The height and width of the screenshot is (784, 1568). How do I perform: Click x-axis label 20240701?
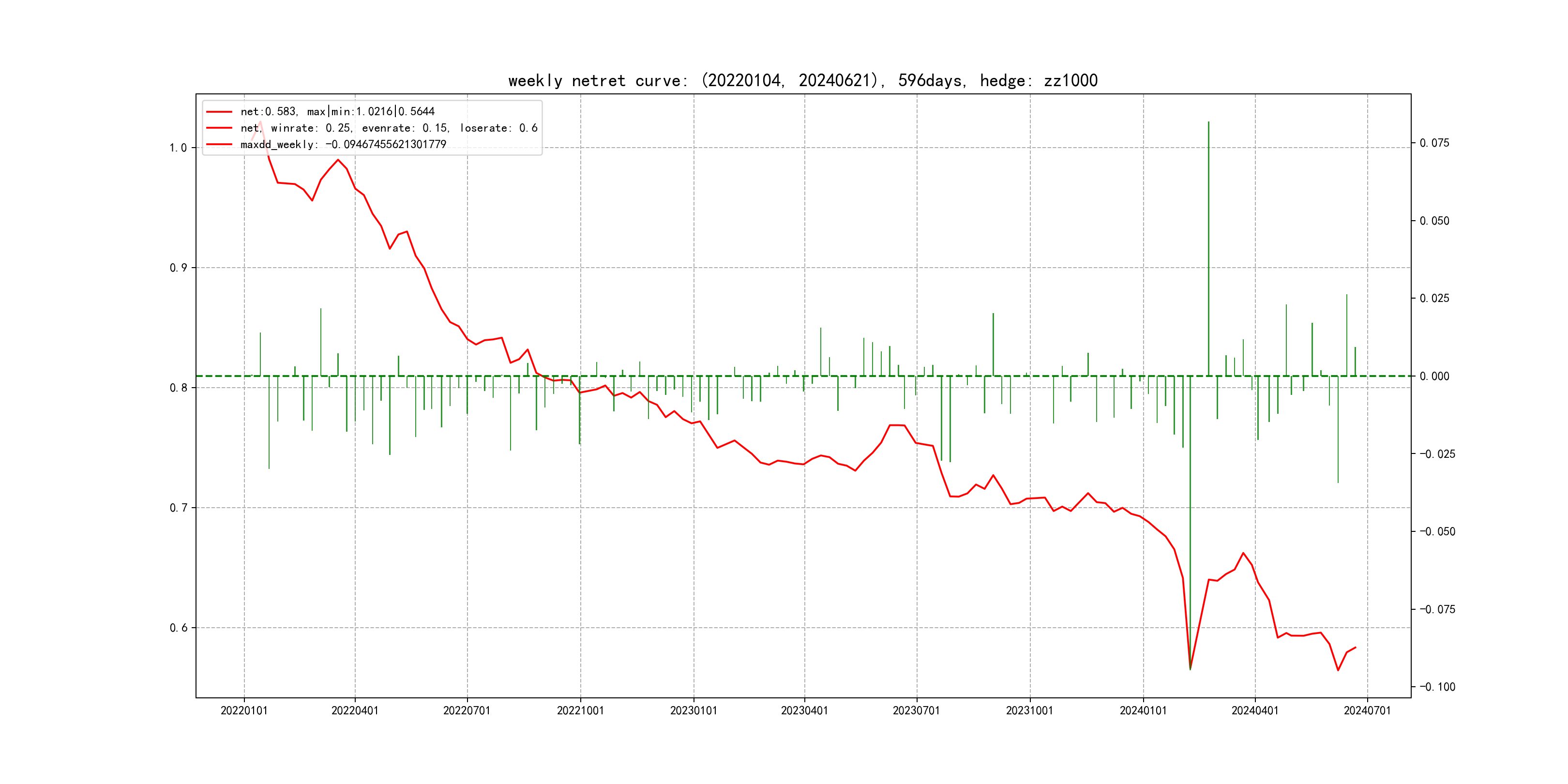pos(1367,710)
